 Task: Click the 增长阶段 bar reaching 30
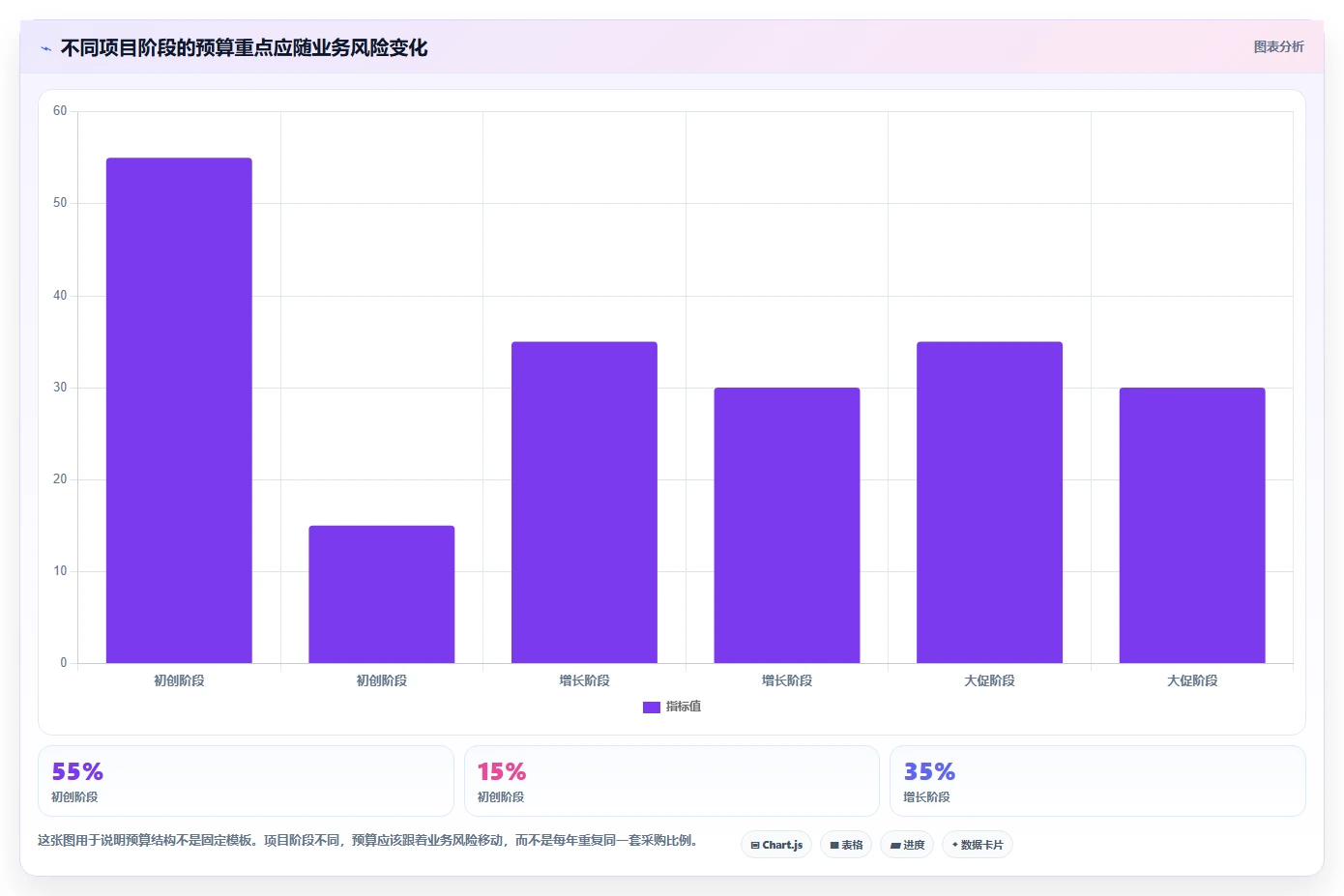click(787, 525)
